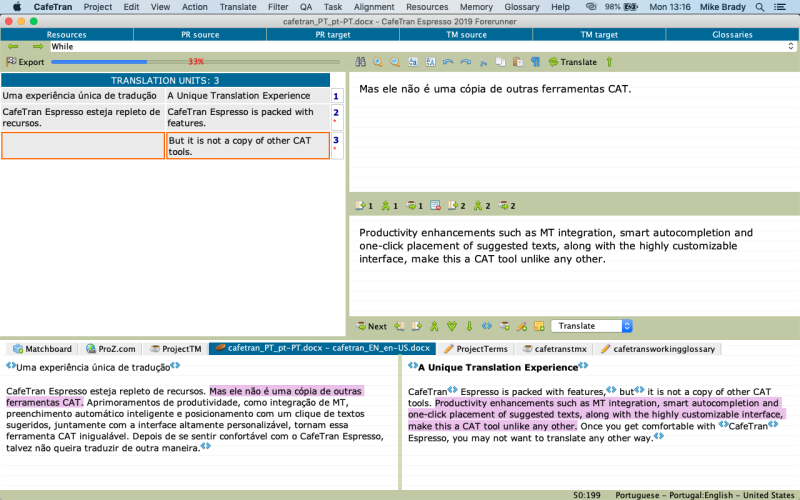The width and height of the screenshot is (800, 500).
Task: Click the pencil add term icon
Action: [521, 326]
